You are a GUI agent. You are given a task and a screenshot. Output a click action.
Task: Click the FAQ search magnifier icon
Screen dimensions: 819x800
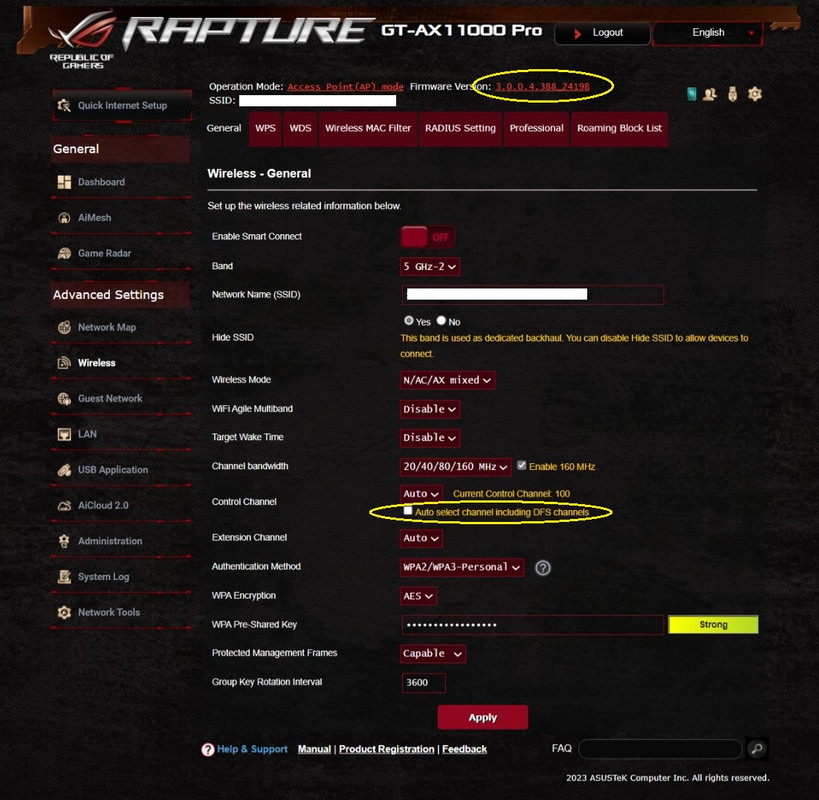[756, 749]
